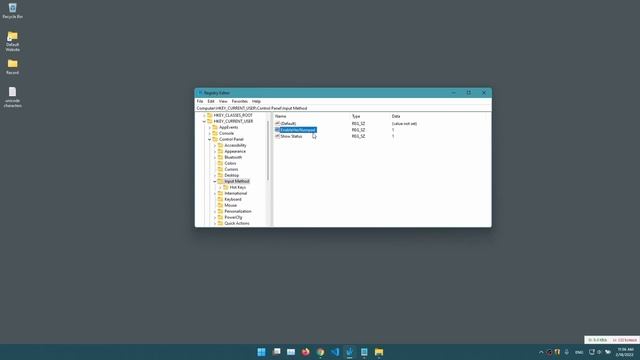Select the HKEY_CLASSES_ROOT folder icon
The image size is (640, 360).
tap(210, 116)
